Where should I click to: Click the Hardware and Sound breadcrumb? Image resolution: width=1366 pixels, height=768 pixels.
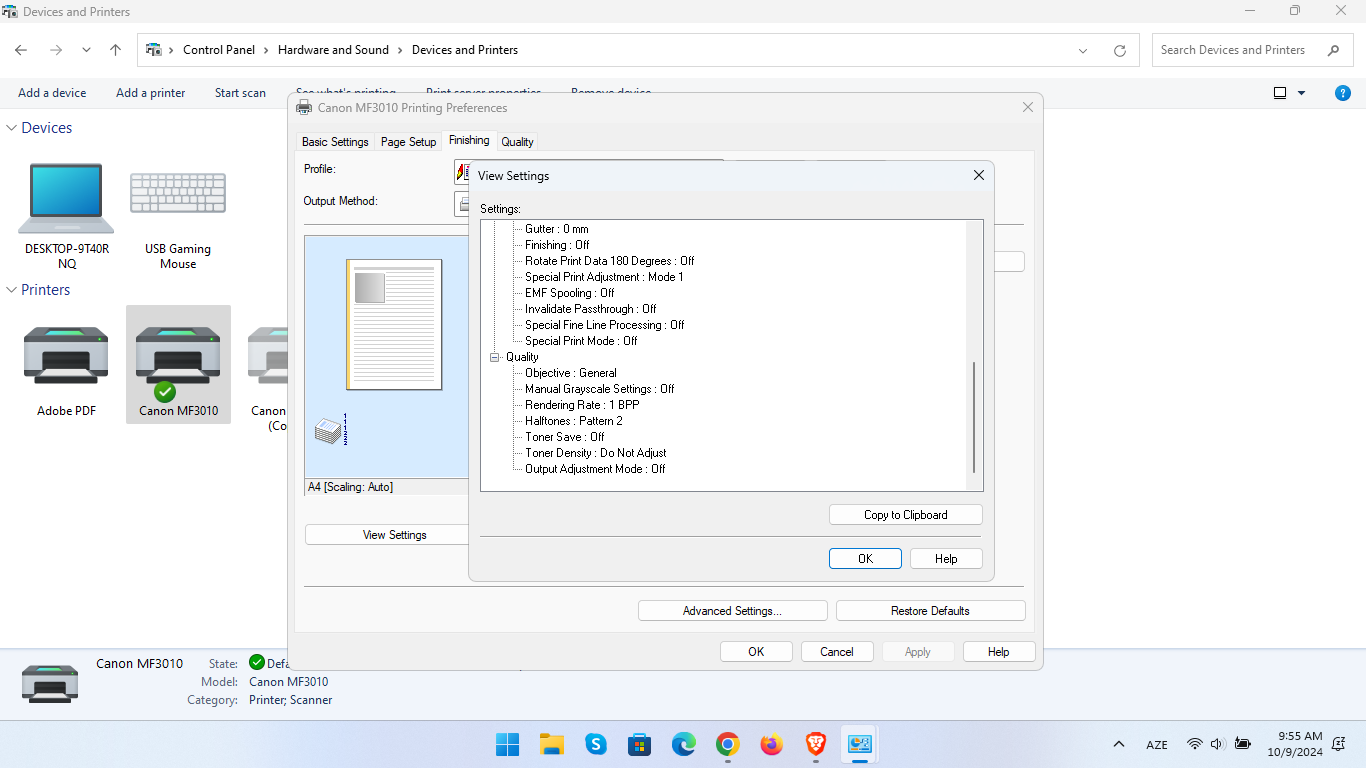point(333,50)
